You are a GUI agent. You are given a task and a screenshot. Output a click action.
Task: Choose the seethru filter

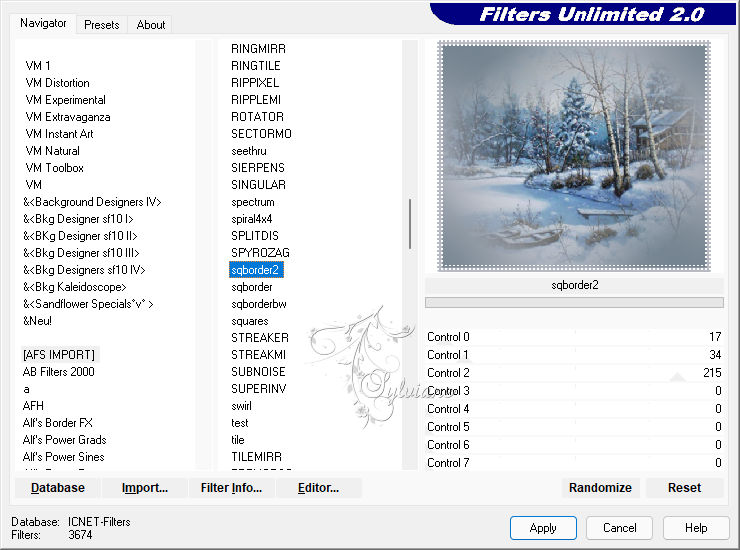click(x=249, y=151)
